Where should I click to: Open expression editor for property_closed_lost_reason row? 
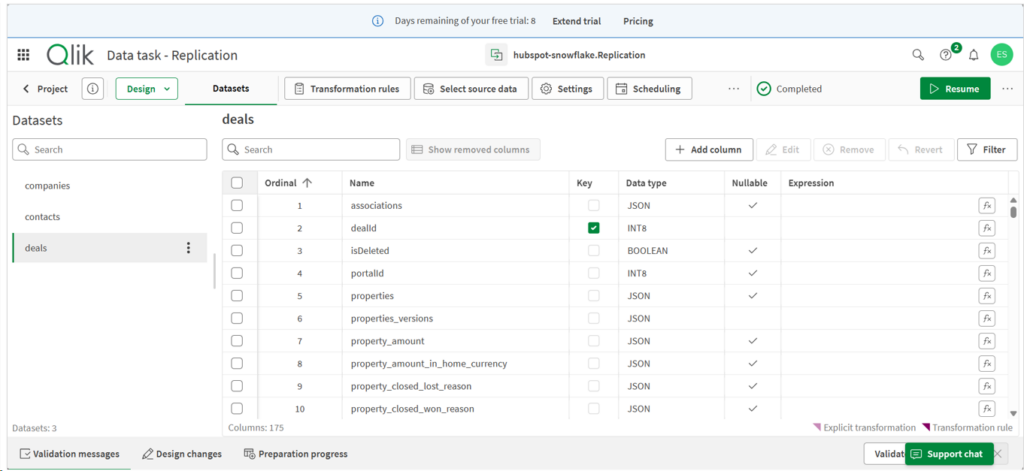tap(986, 386)
